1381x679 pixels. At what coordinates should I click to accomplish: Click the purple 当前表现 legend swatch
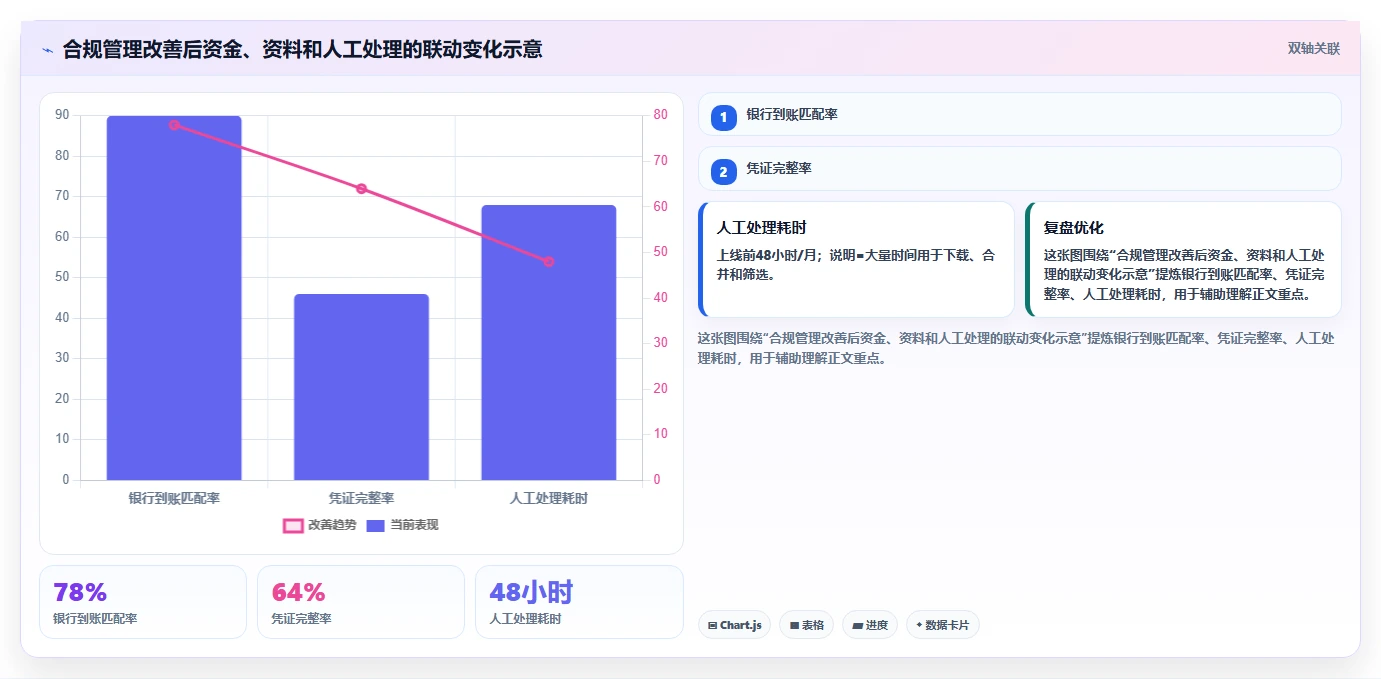tap(376, 525)
